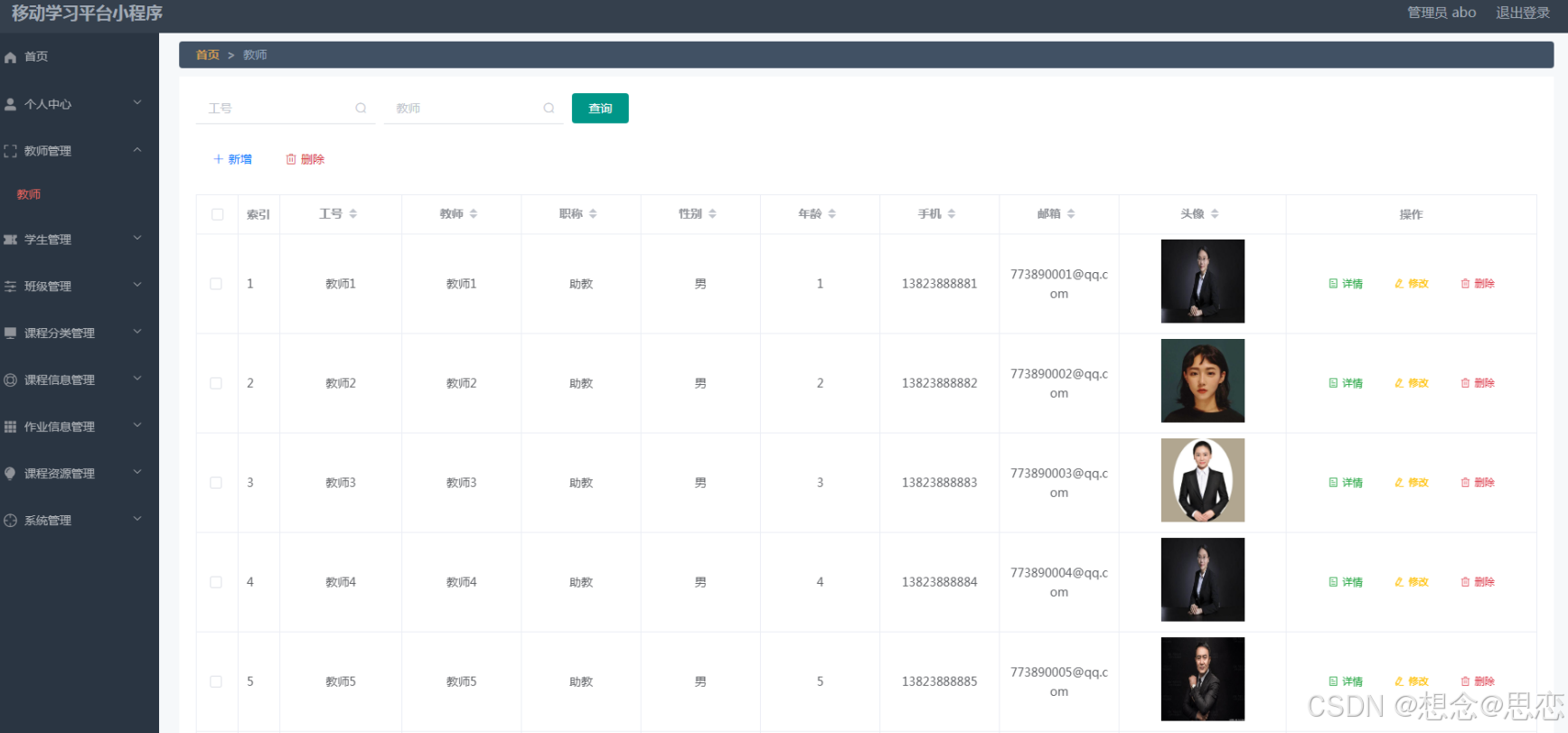Expand the 课程资源管理 menu chevron
This screenshot has height=733, width=1568.
(137, 473)
